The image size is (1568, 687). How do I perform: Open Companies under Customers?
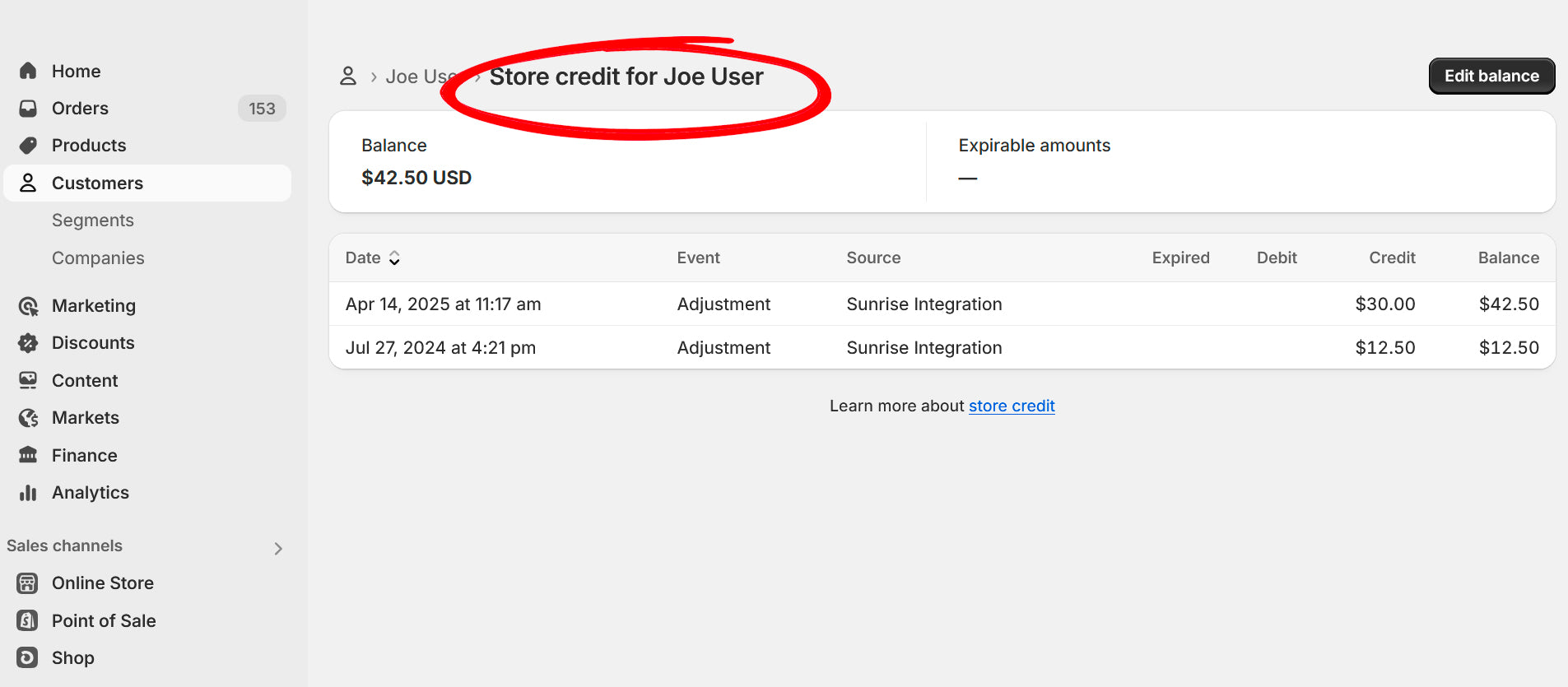(x=98, y=258)
